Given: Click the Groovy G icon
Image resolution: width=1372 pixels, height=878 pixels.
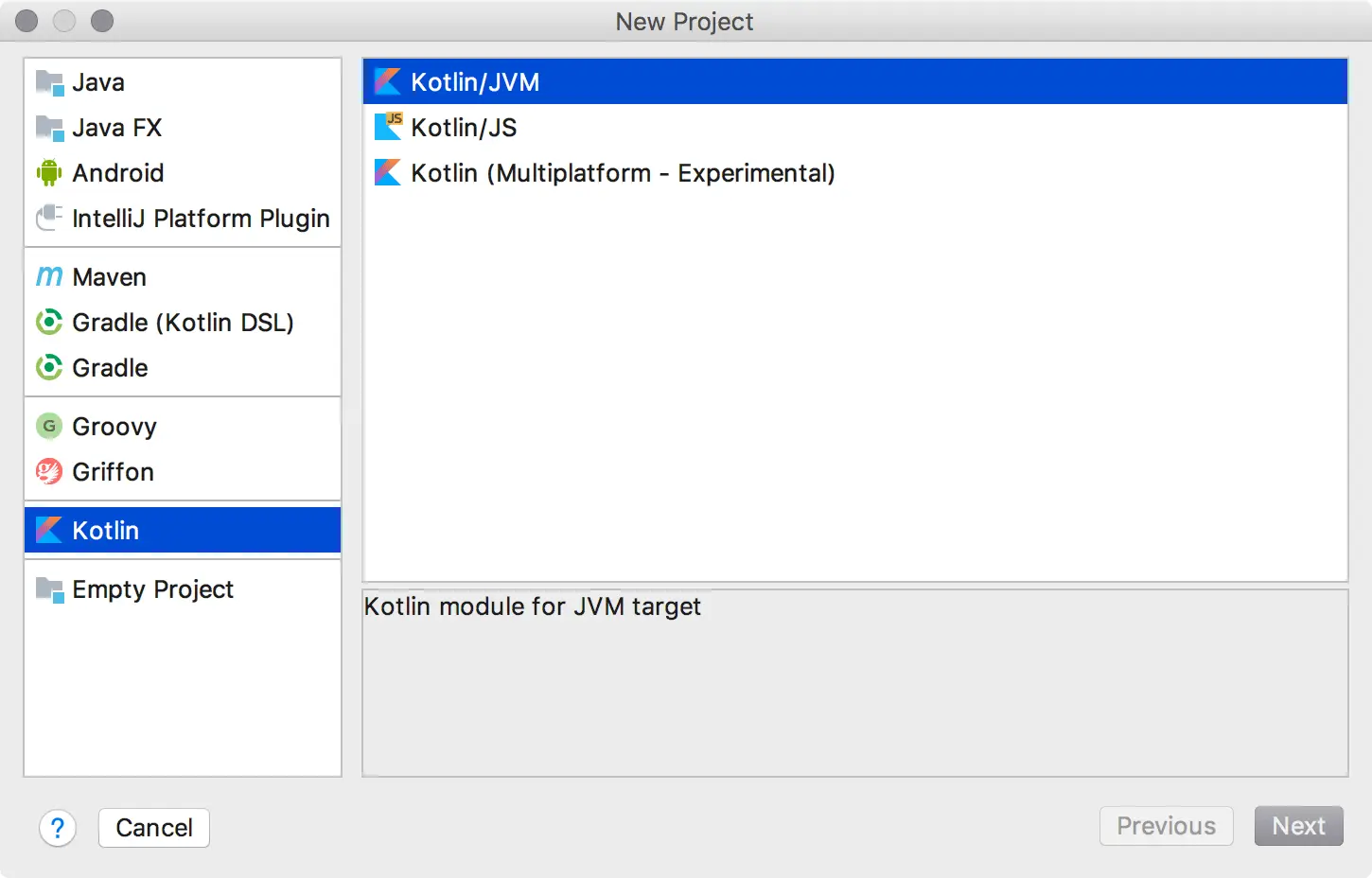Looking at the screenshot, I should [x=49, y=427].
